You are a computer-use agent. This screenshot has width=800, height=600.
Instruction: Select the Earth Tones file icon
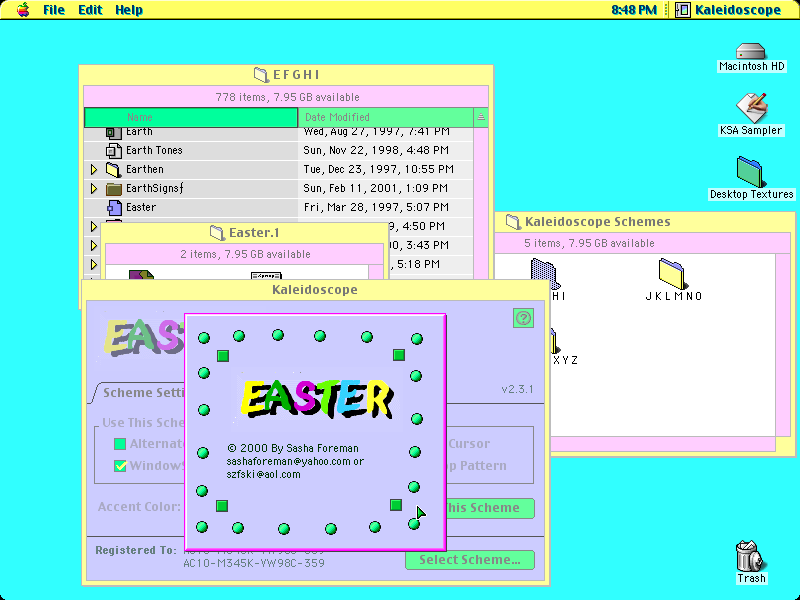[113, 151]
